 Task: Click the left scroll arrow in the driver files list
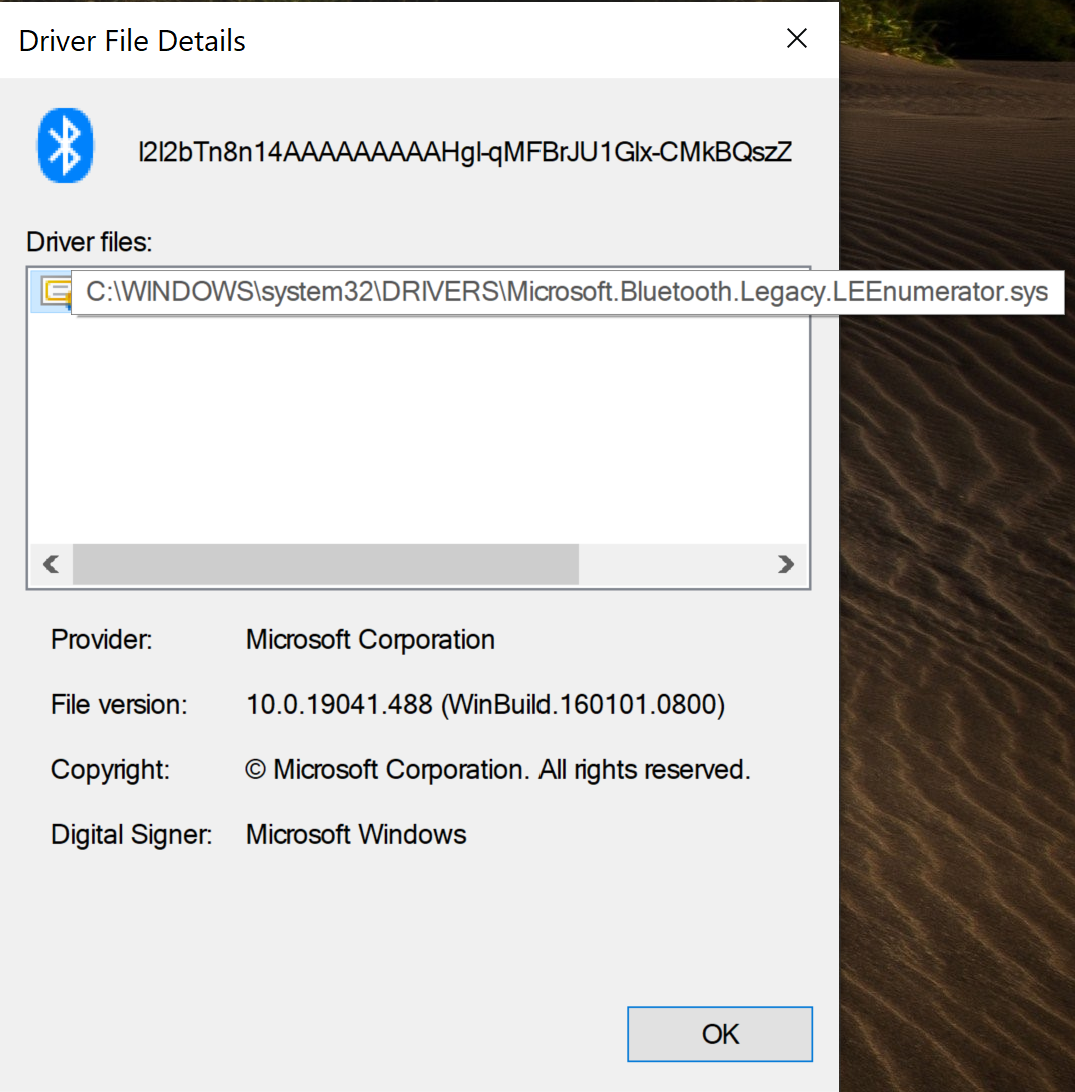click(x=51, y=564)
